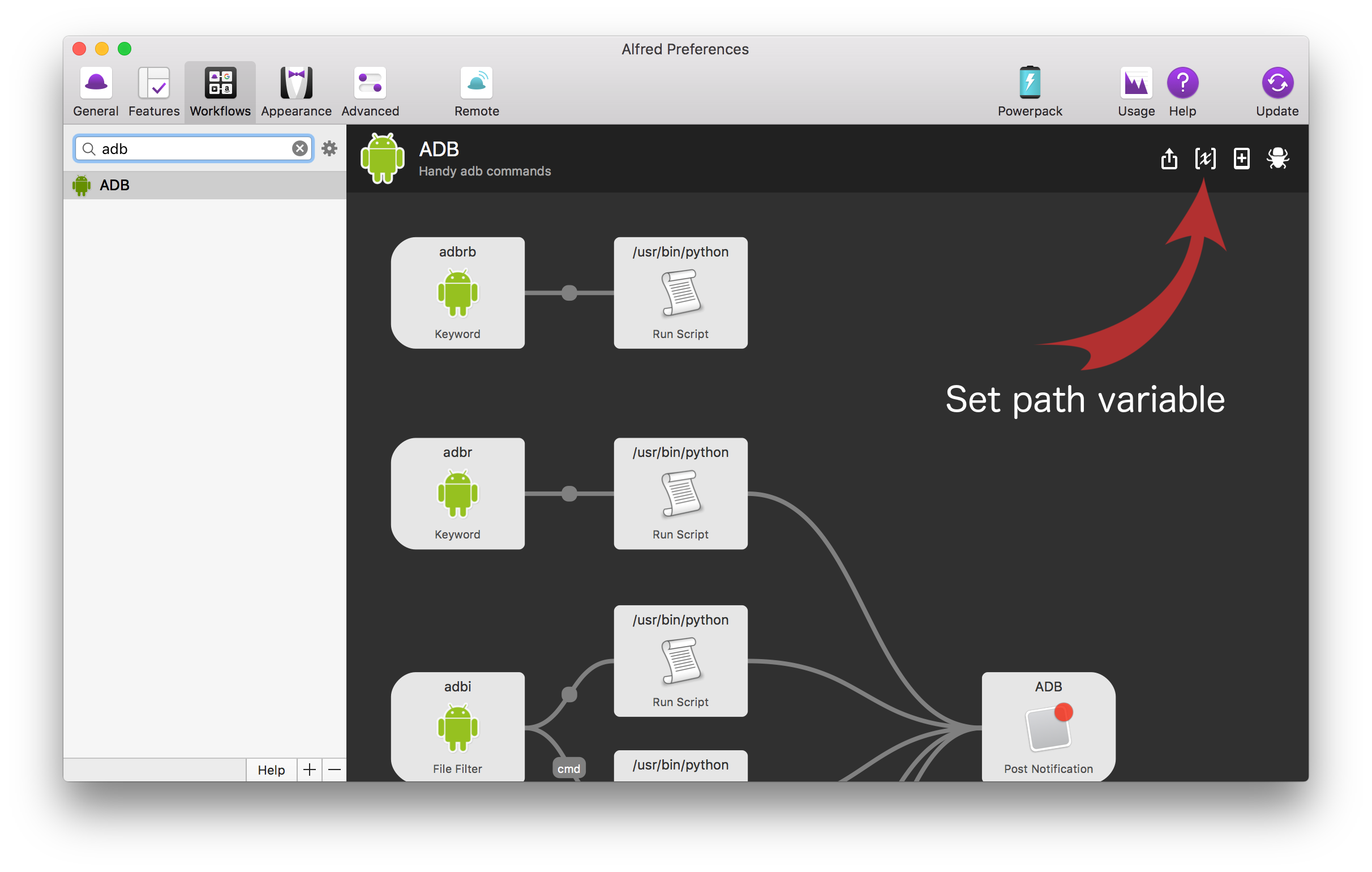The height and width of the screenshot is (872, 1372).
Task: Select the adbrb Keyword node
Action: [x=457, y=292]
